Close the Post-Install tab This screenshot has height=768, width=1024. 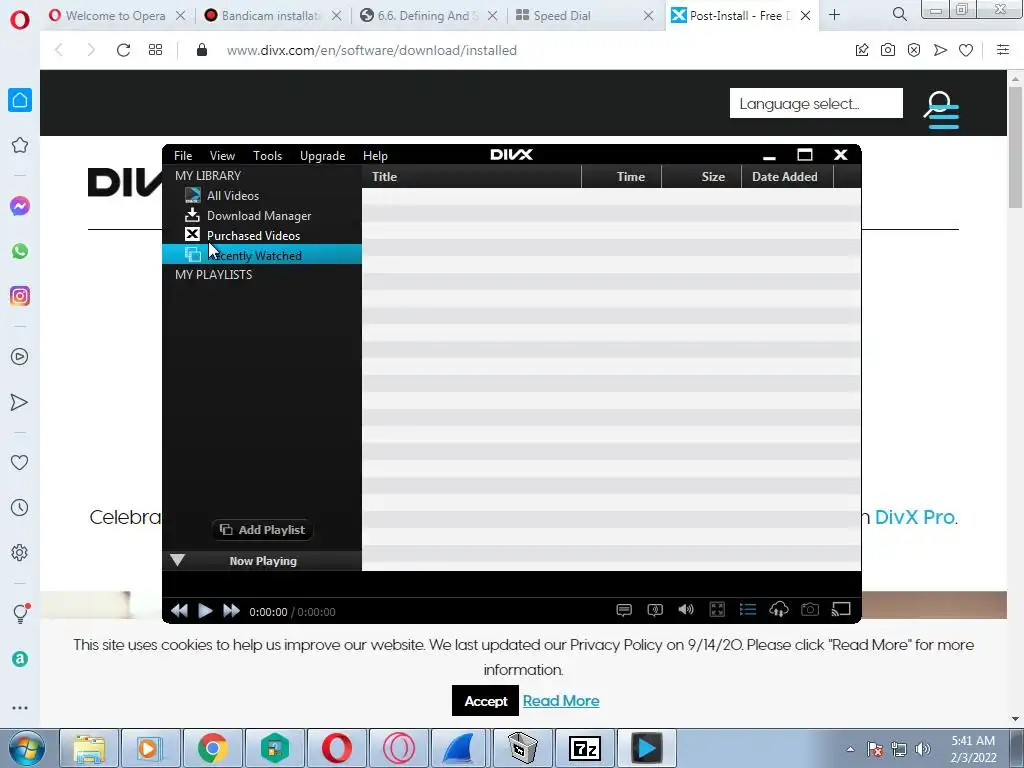coord(806,16)
